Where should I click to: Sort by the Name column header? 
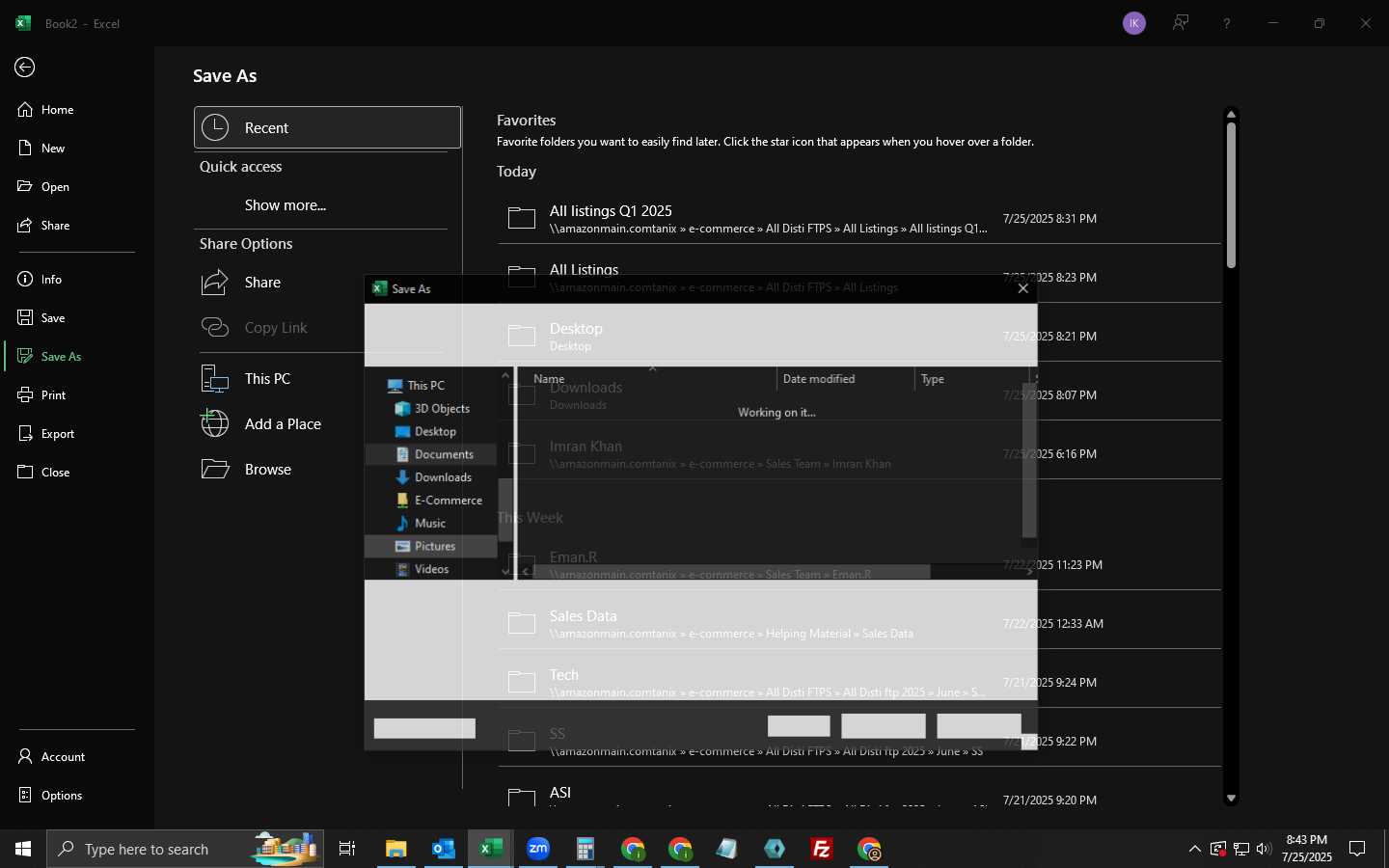pyautogui.click(x=646, y=379)
